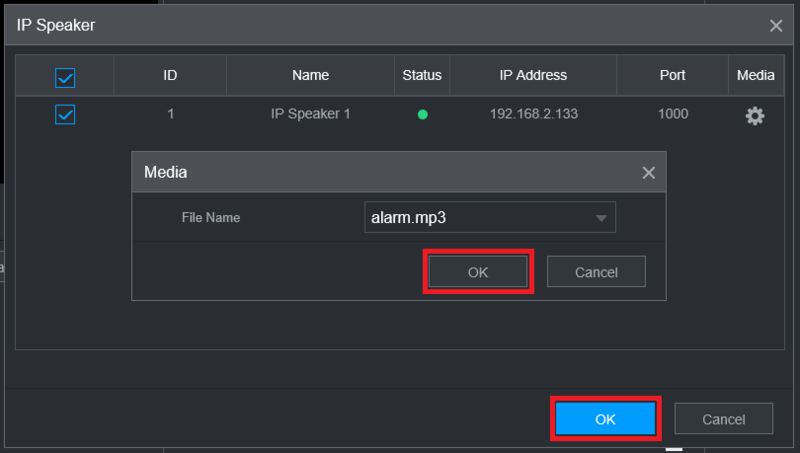The width and height of the screenshot is (800, 453).
Task: Confirm the Media dialog with OK
Action: coord(478,271)
